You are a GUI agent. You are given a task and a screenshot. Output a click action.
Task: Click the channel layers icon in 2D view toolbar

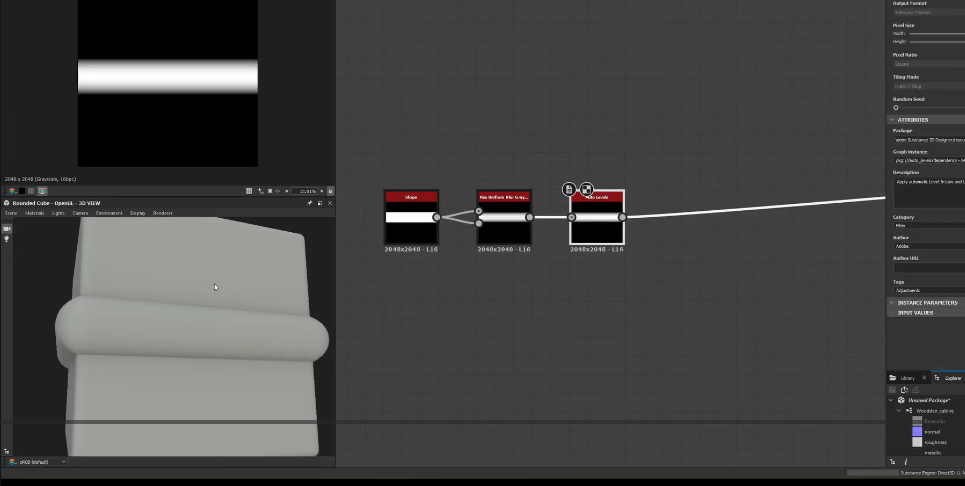[12, 191]
